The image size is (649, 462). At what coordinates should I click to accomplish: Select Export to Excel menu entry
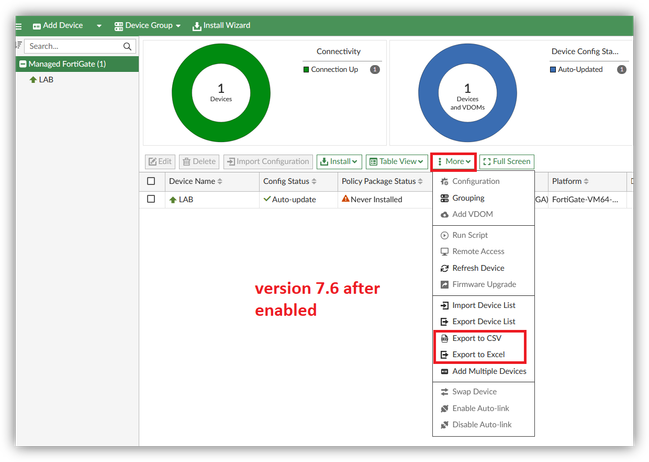(x=483, y=355)
